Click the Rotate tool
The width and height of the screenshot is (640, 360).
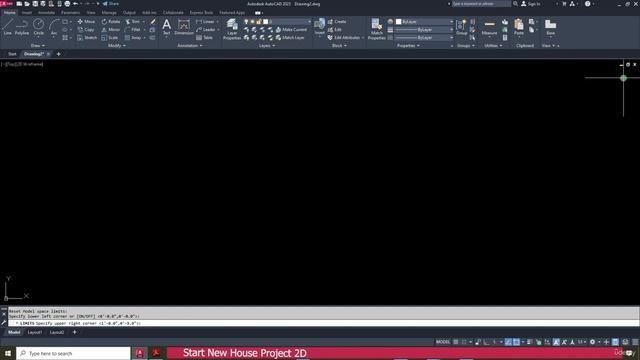(x=111, y=22)
